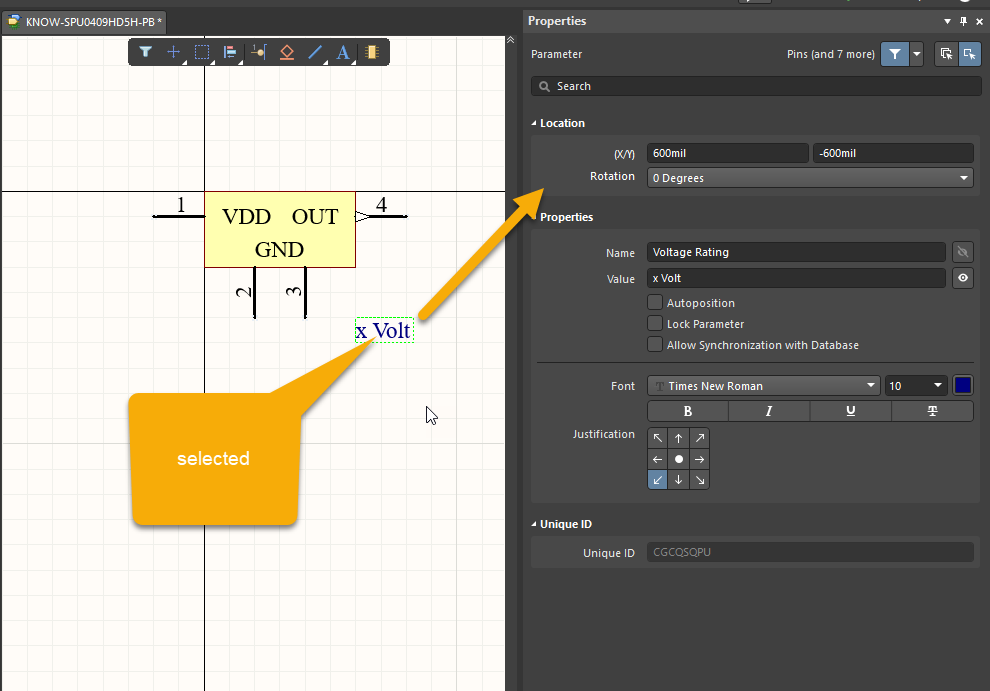This screenshot has width=990, height=691.
Task: Toggle Strikethrough font style
Action: coord(932,411)
